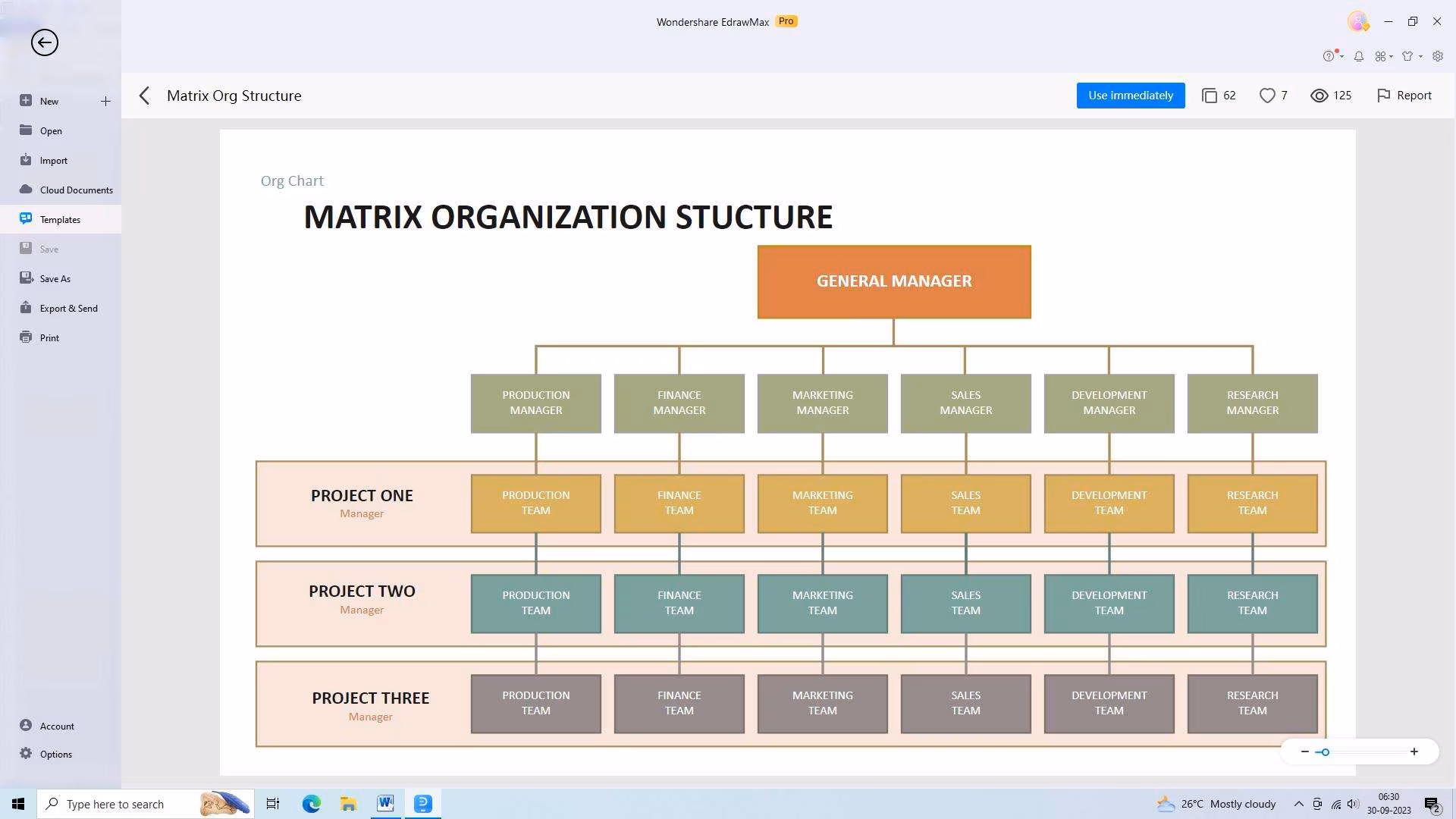Click the Report flag button
Screen dimensions: 1456x819
pos(1404,96)
